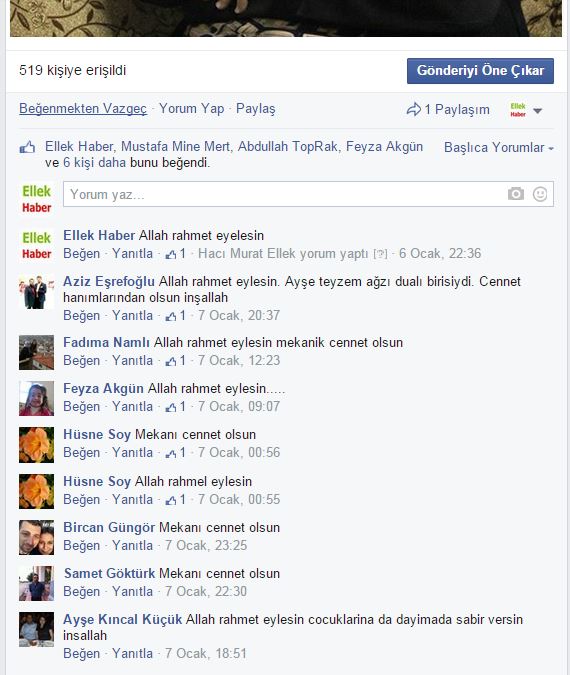The image size is (570, 675).
Task: Select Yorum Yap in post actions
Action: click(x=192, y=108)
